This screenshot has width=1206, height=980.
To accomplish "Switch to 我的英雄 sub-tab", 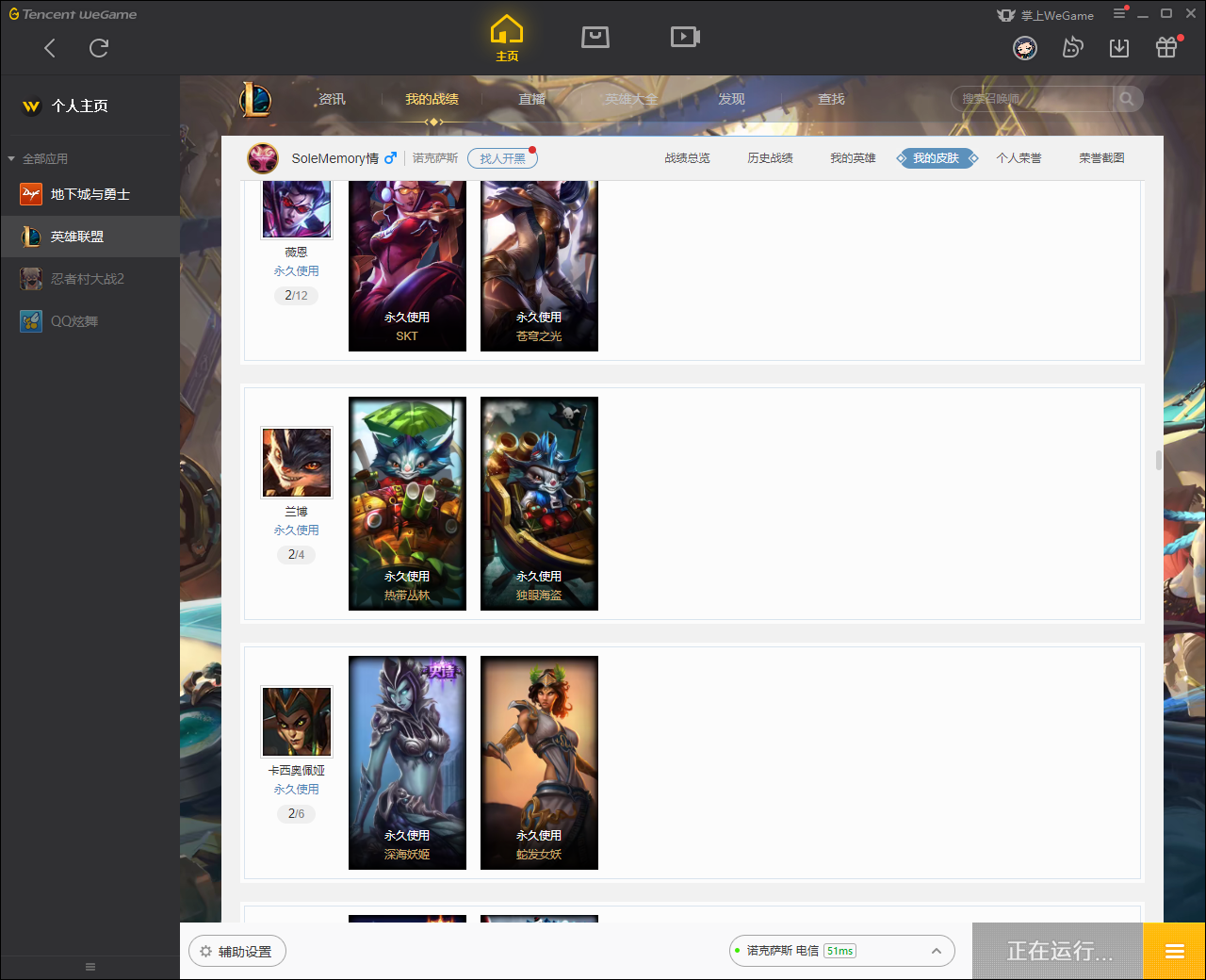I will 853,158.
